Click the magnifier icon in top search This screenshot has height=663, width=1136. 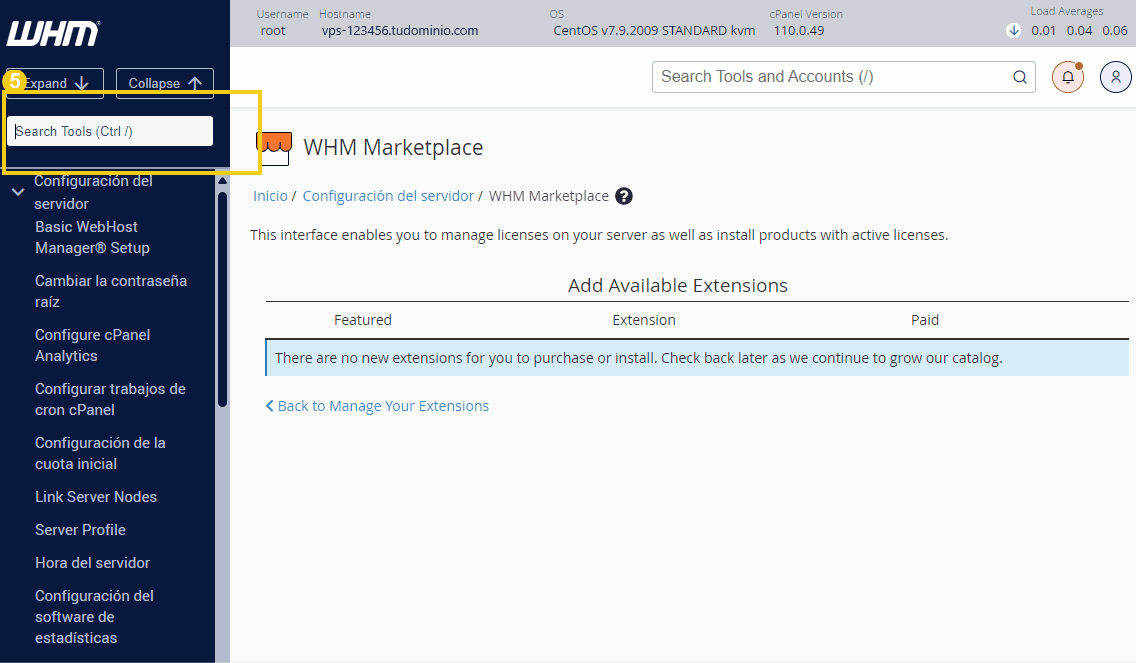pyautogui.click(x=1019, y=77)
